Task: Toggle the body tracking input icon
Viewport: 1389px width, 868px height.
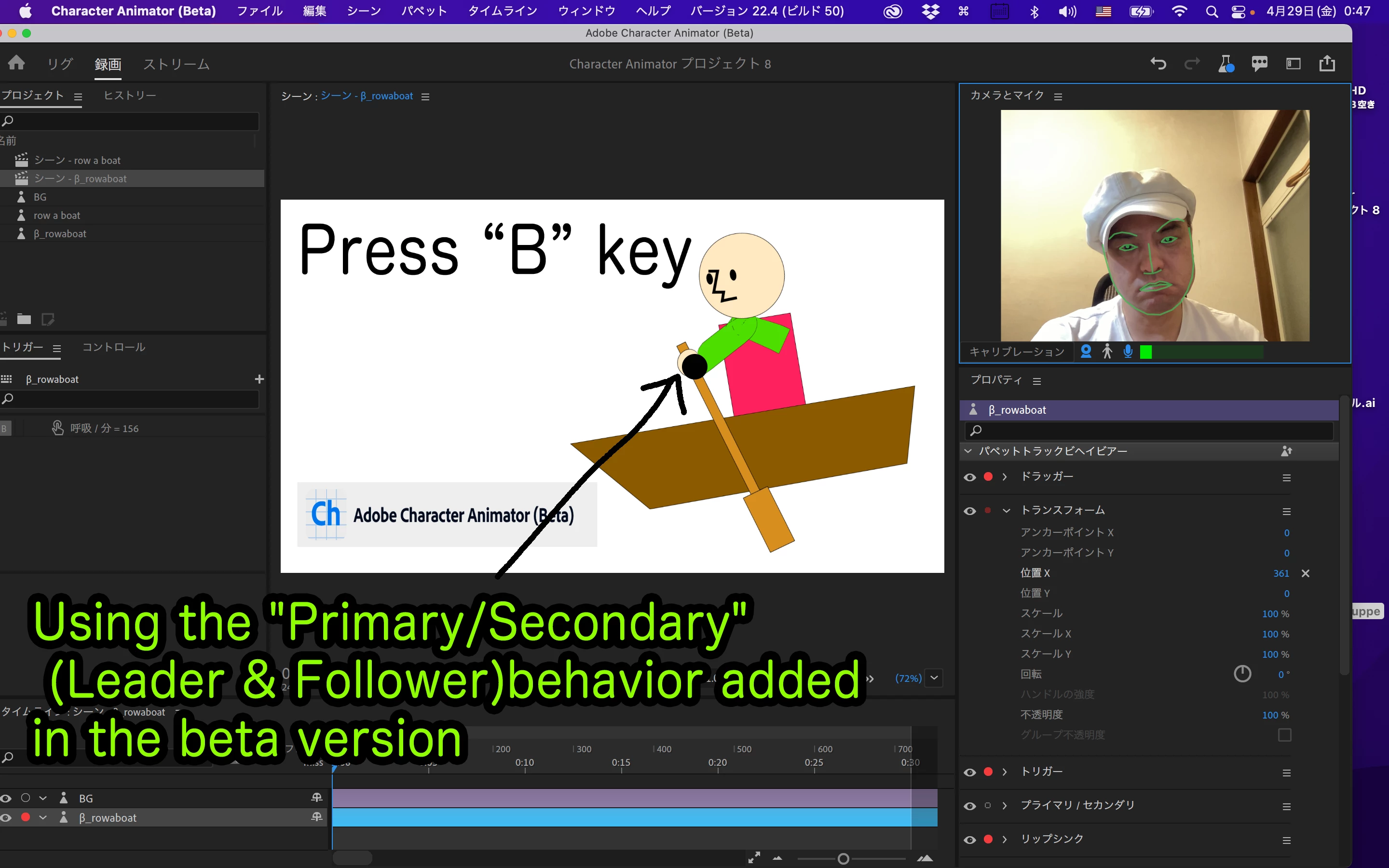Action: point(1106,352)
